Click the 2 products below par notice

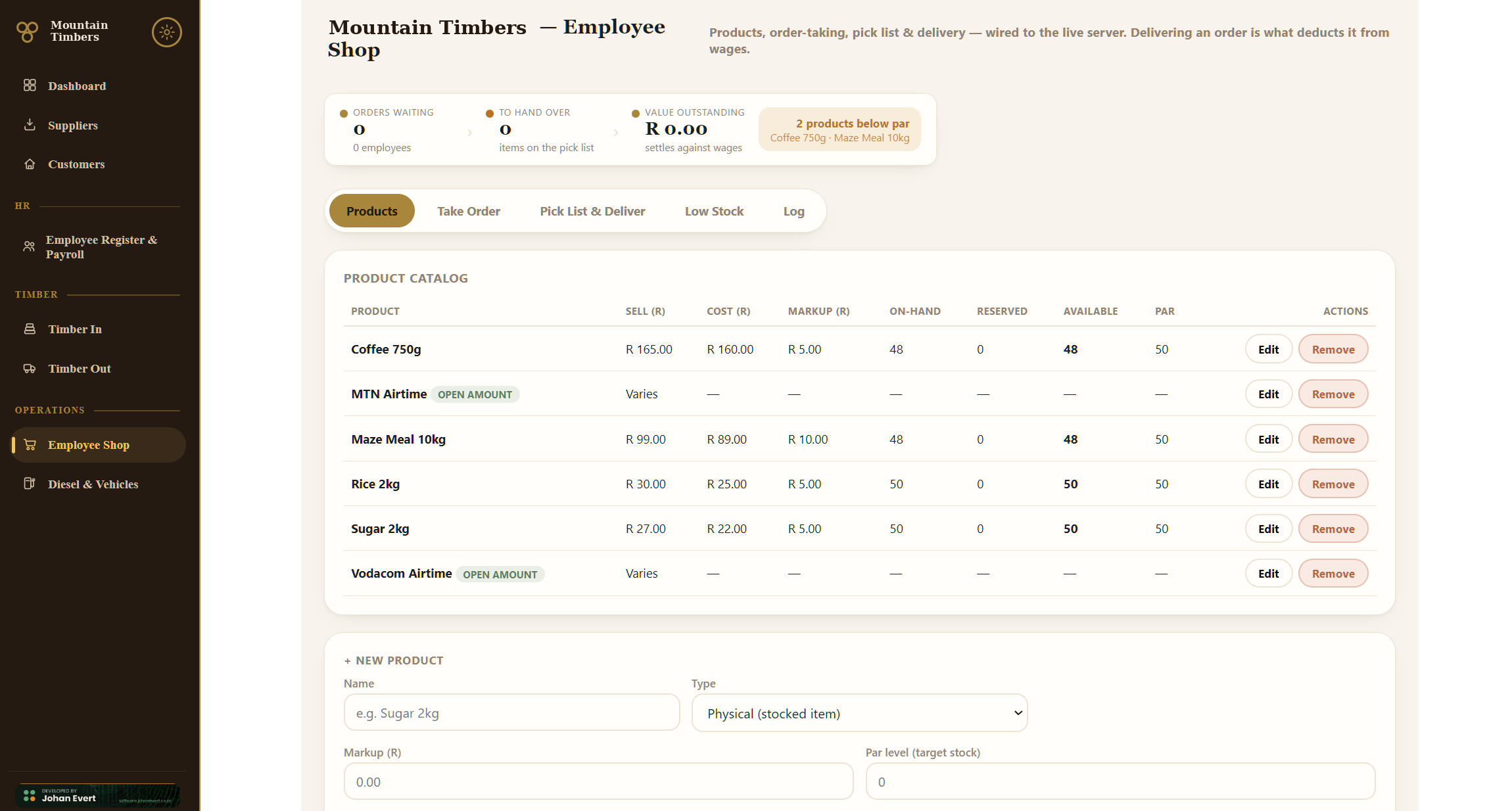click(839, 129)
